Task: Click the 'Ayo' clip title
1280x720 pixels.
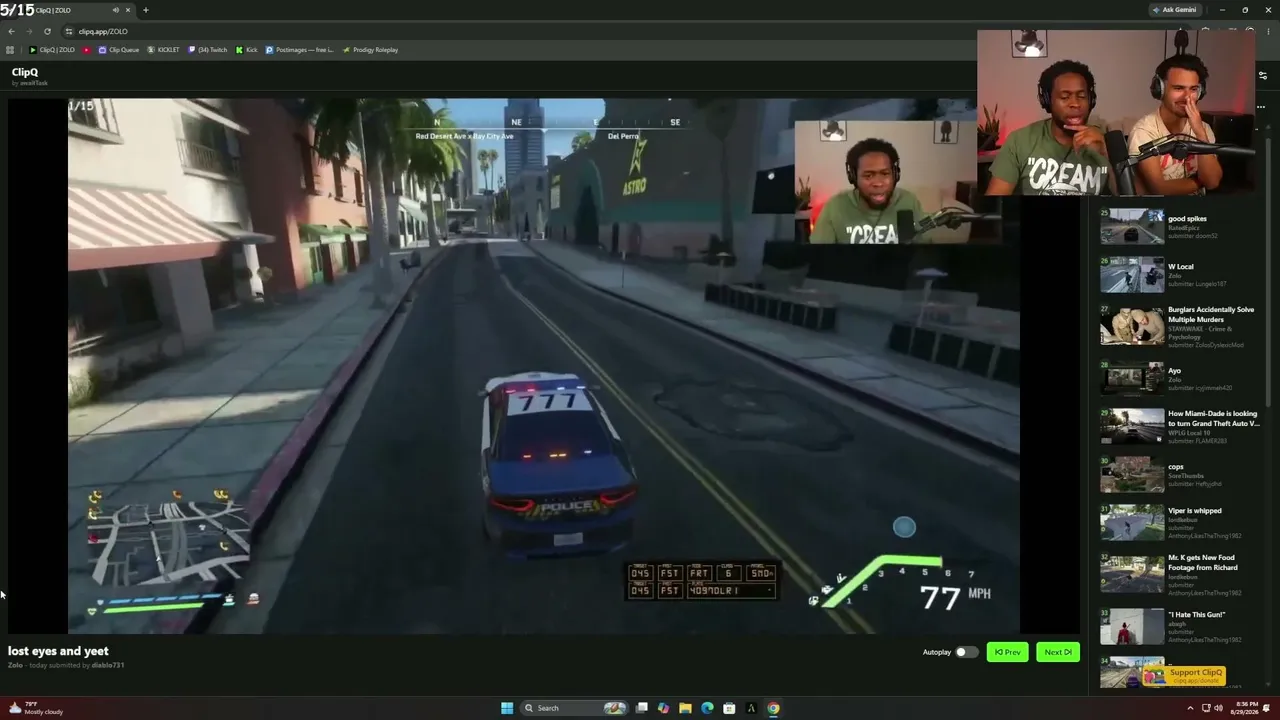Action: [x=1174, y=371]
